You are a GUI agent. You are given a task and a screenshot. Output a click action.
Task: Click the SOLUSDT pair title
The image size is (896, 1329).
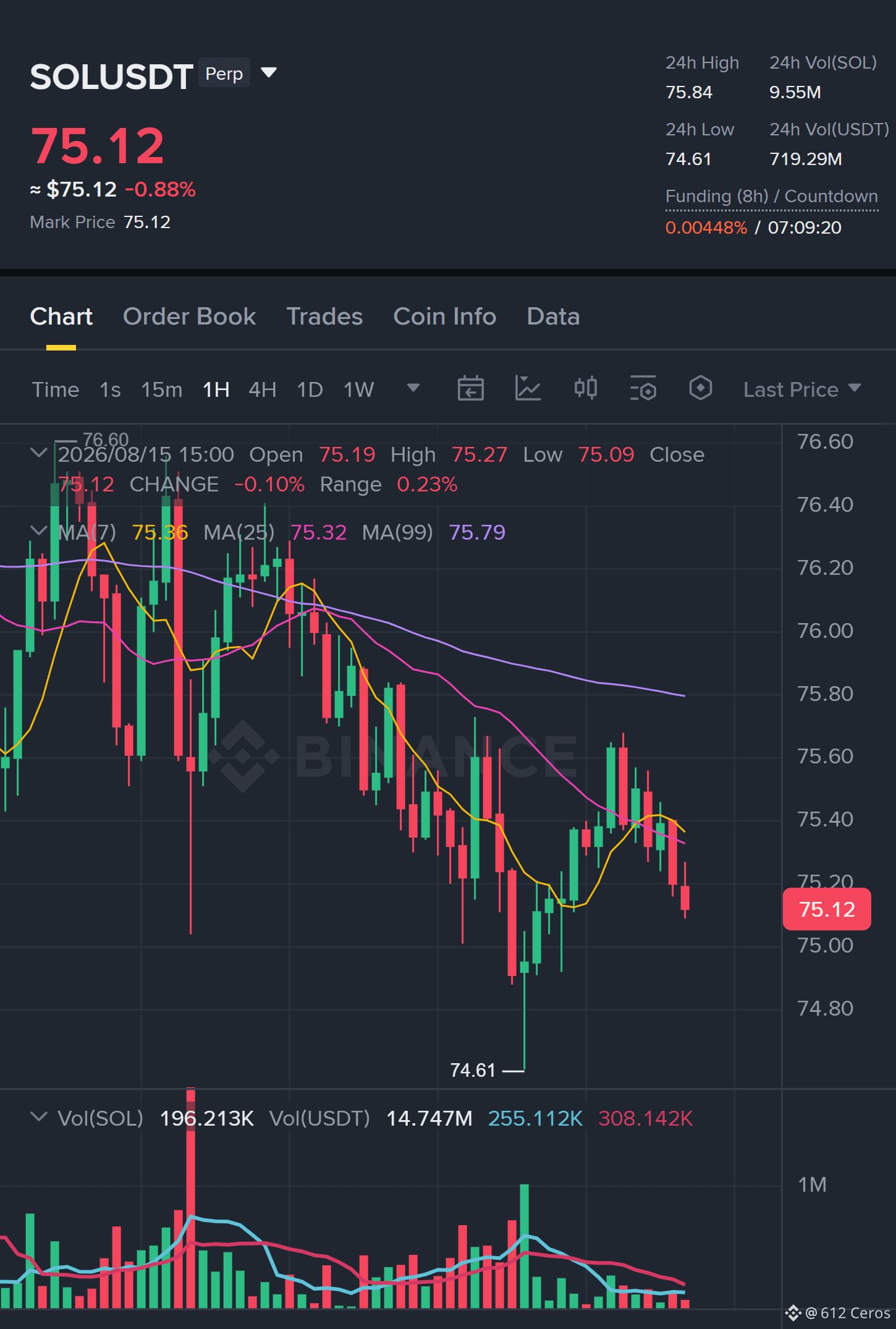pos(112,77)
